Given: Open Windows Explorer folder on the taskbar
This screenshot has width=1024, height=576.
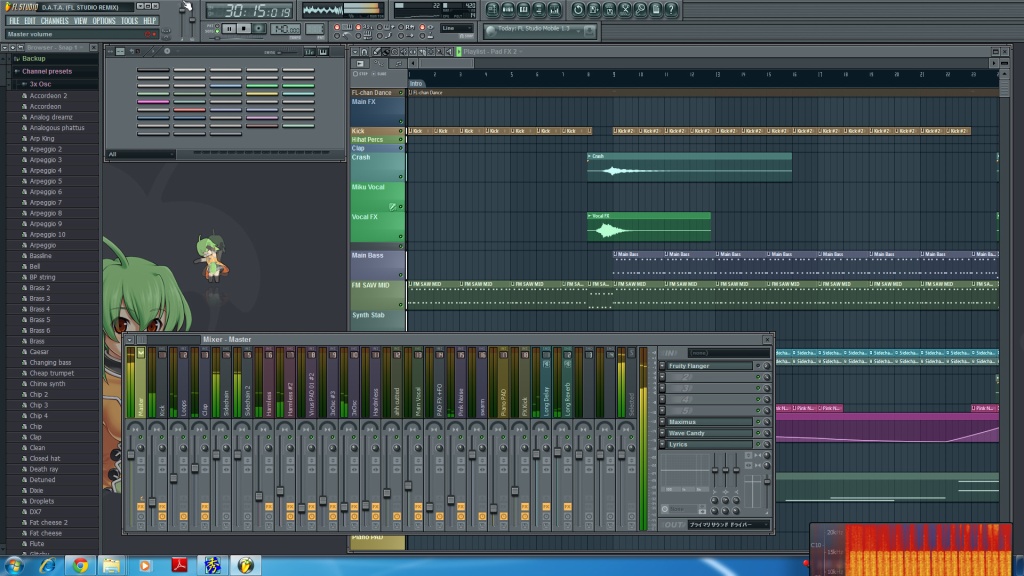Looking at the screenshot, I should [112, 566].
